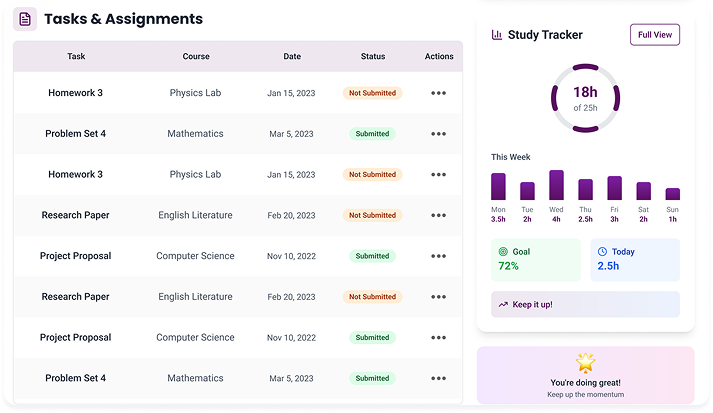Open the Full View of Study Tracker
The width and height of the screenshot is (713, 413).
654,35
